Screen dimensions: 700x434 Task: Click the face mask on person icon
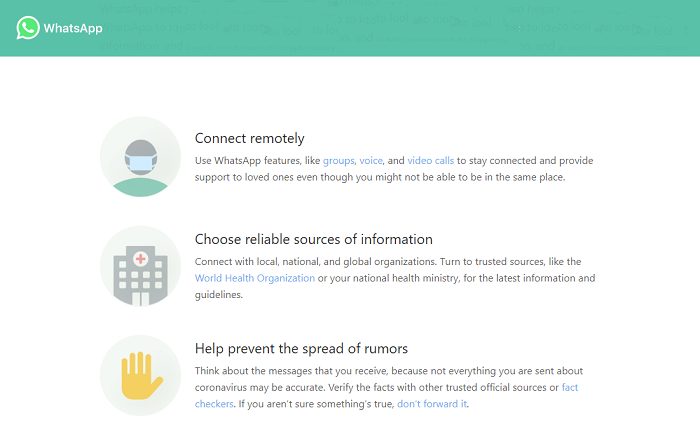(x=141, y=163)
